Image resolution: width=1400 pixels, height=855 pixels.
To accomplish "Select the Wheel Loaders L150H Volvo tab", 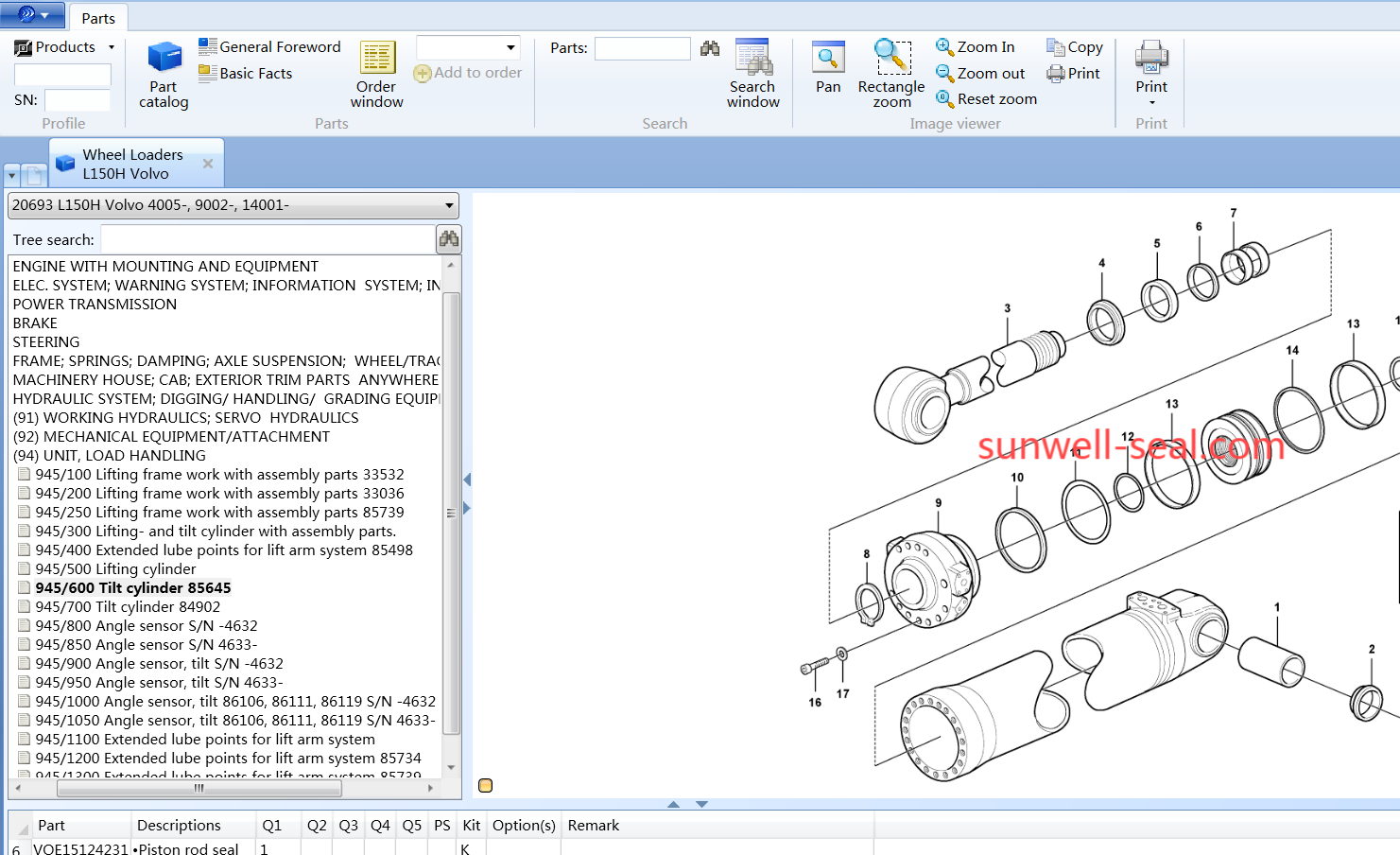I will pos(132,164).
